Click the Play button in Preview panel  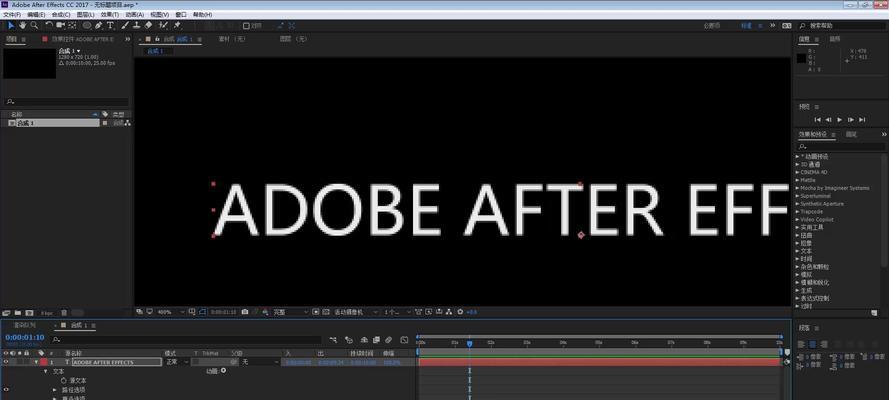(840, 120)
